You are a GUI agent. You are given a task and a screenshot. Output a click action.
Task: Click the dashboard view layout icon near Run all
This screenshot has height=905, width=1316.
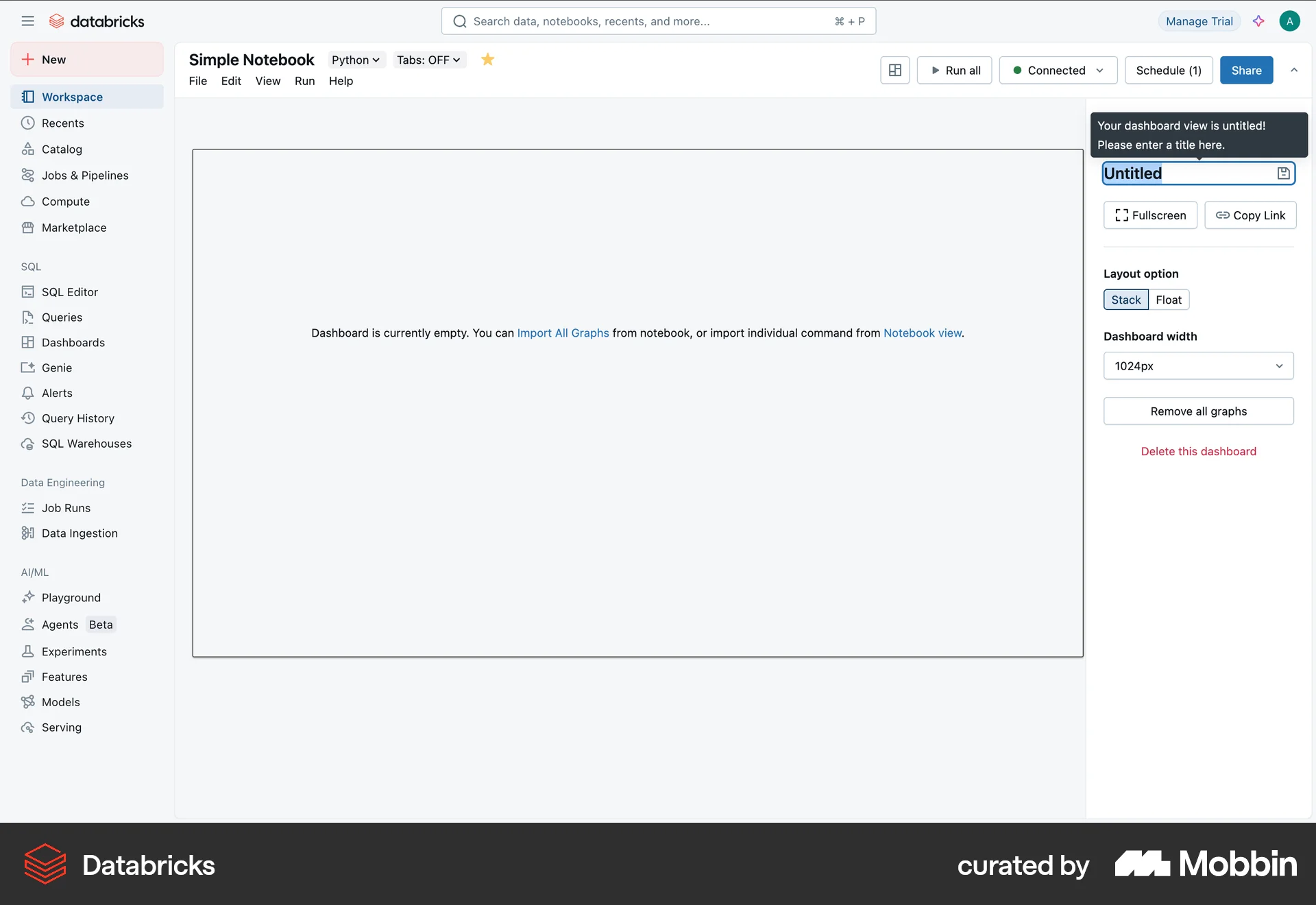pos(894,70)
